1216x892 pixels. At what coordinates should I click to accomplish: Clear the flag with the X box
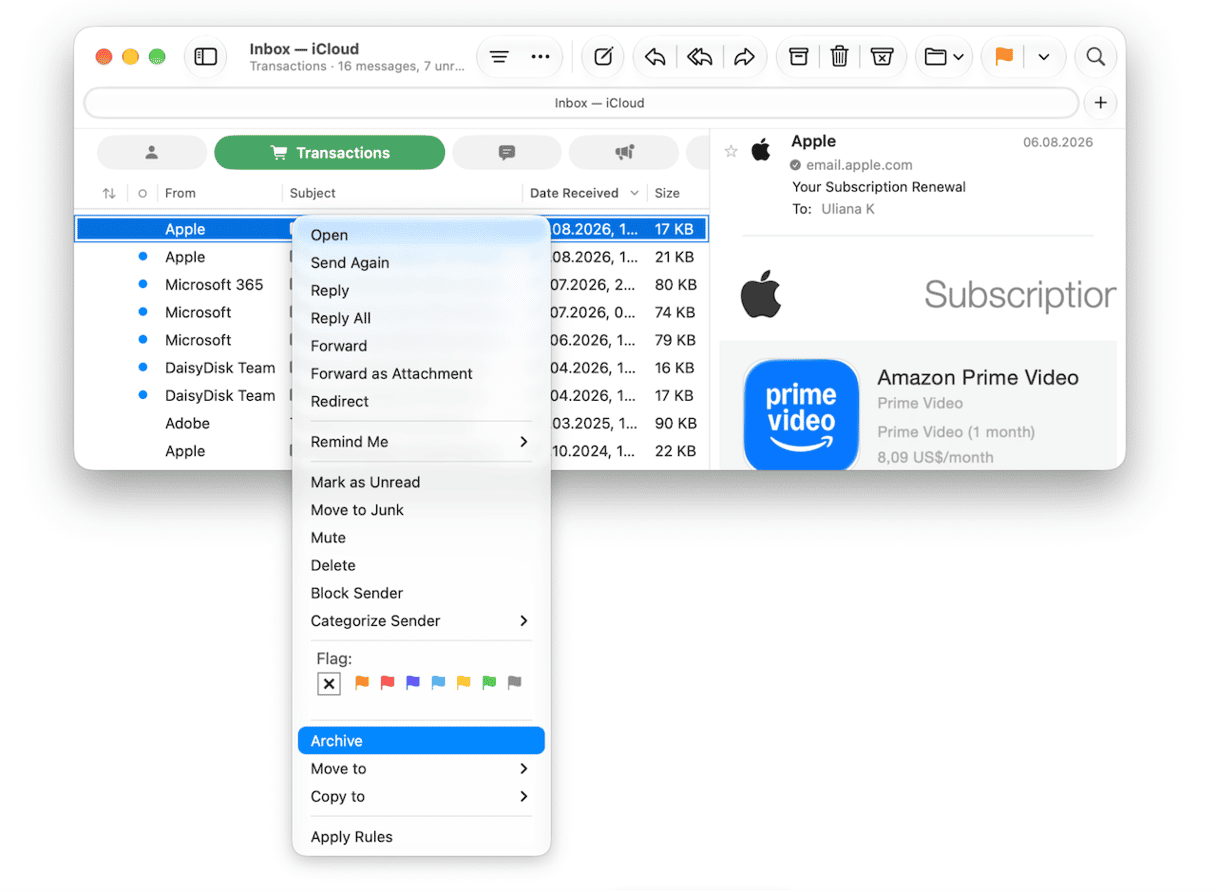(329, 683)
